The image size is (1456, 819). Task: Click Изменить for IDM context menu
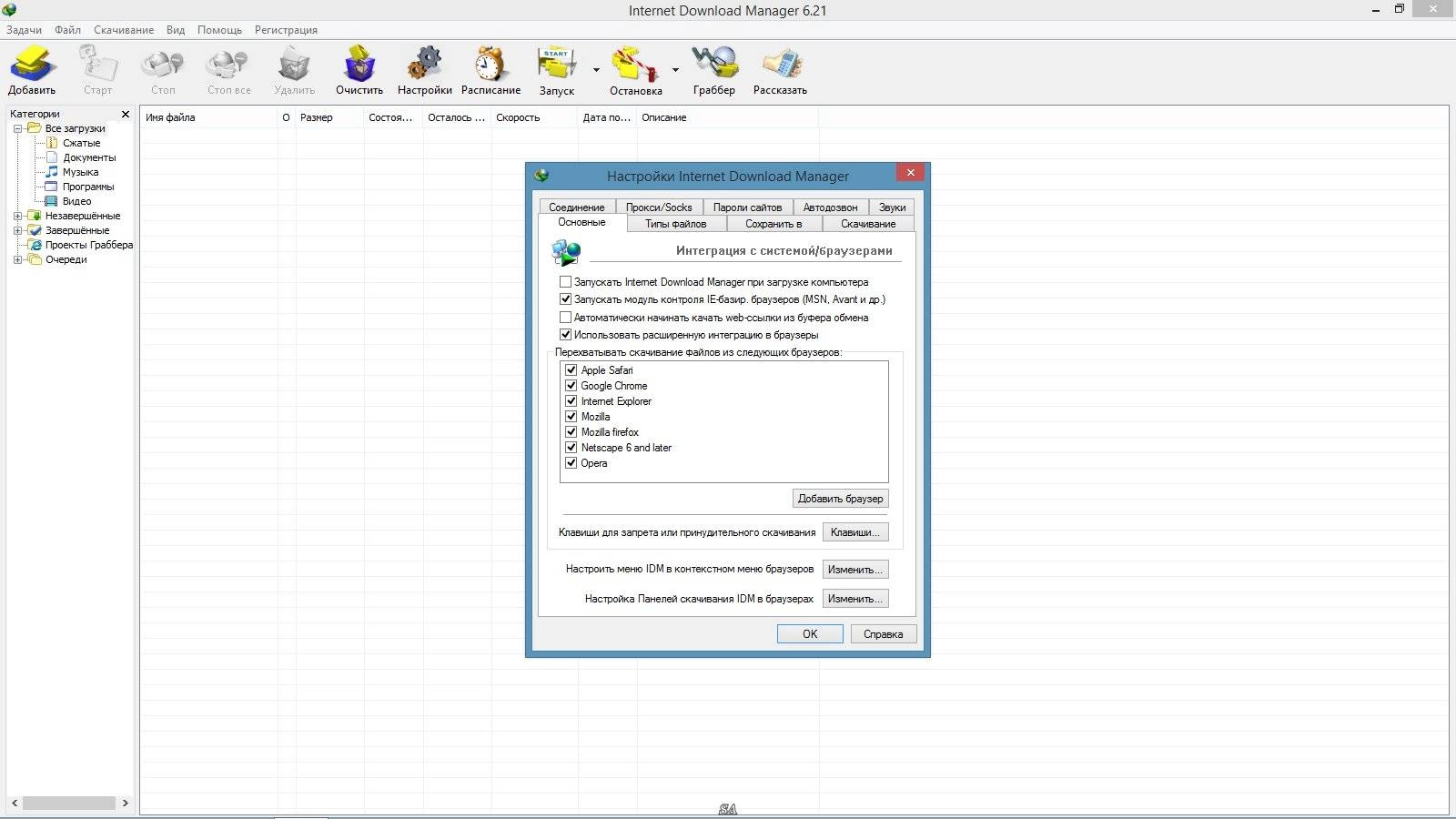(x=855, y=570)
